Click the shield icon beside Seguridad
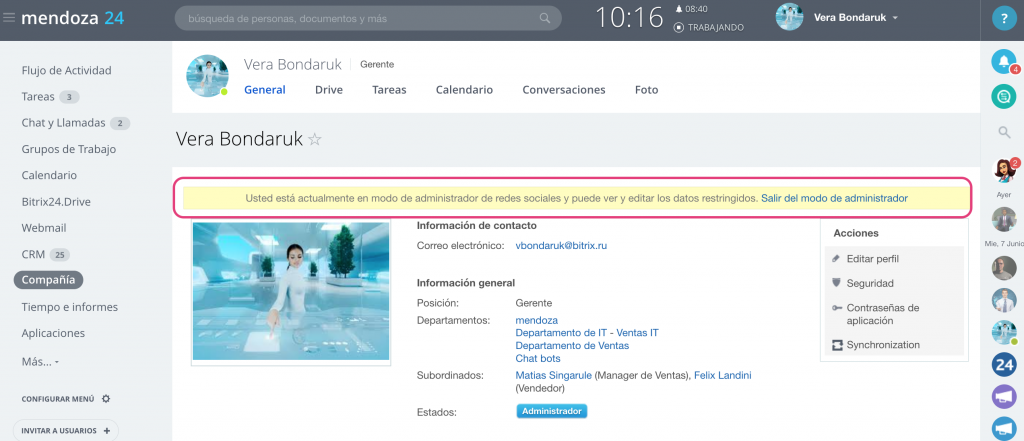This screenshot has height=441, width=1024. point(837,283)
